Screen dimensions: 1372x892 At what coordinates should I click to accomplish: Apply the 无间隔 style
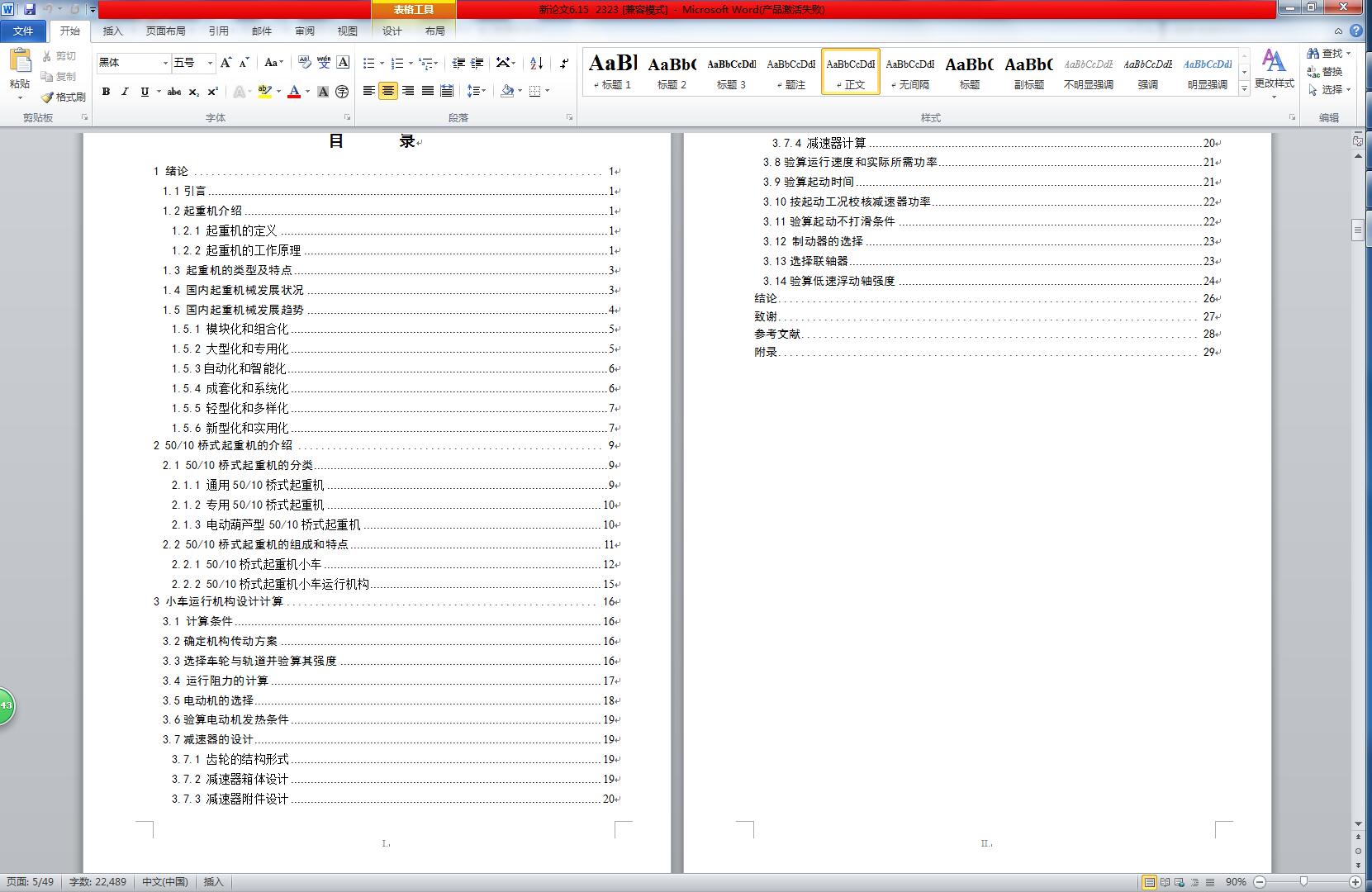pos(909,71)
